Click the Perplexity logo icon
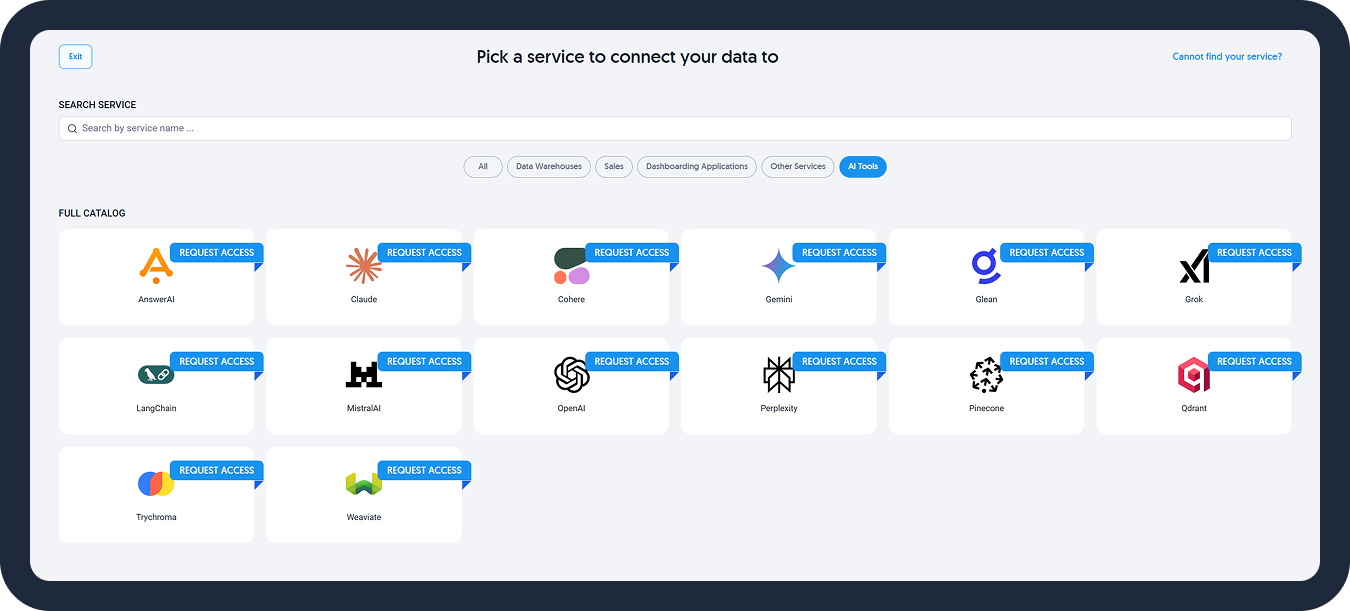Screen dimensions: 1350x611 coord(778,375)
